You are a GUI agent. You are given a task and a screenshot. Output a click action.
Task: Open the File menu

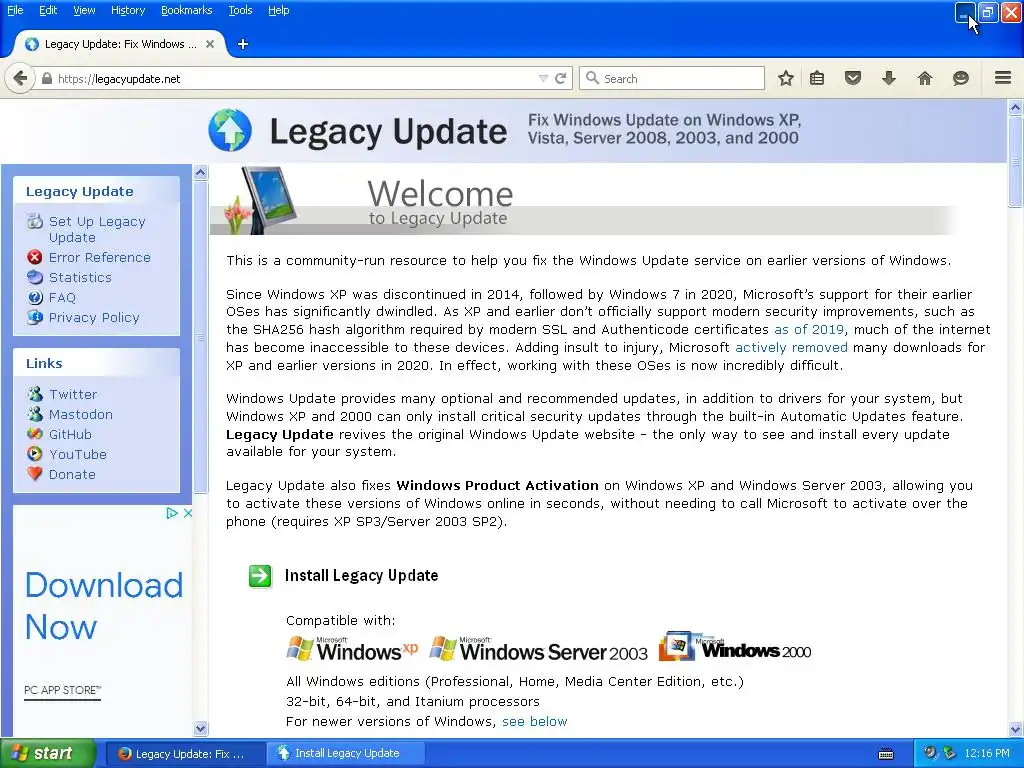pyautogui.click(x=15, y=10)
